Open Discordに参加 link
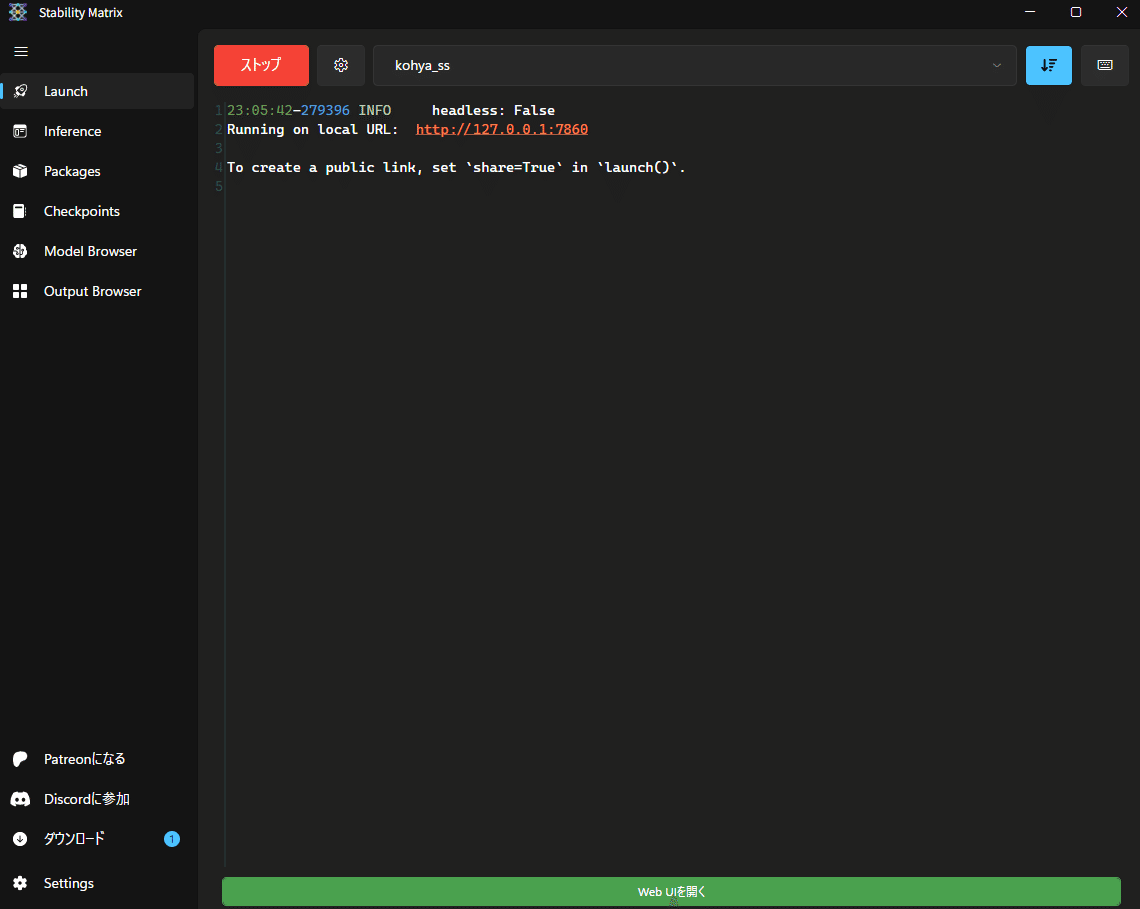This screenshot has width=1140, height=909. (97, 799)
